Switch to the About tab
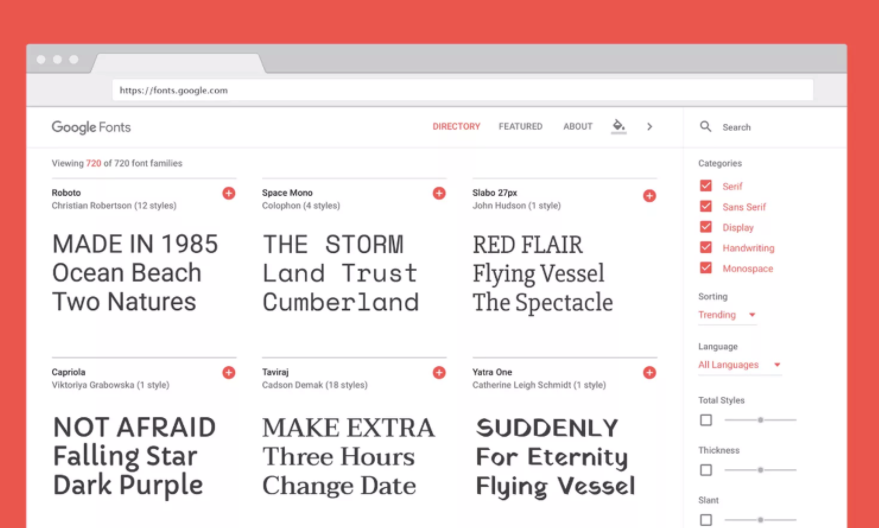 [577, 127]
